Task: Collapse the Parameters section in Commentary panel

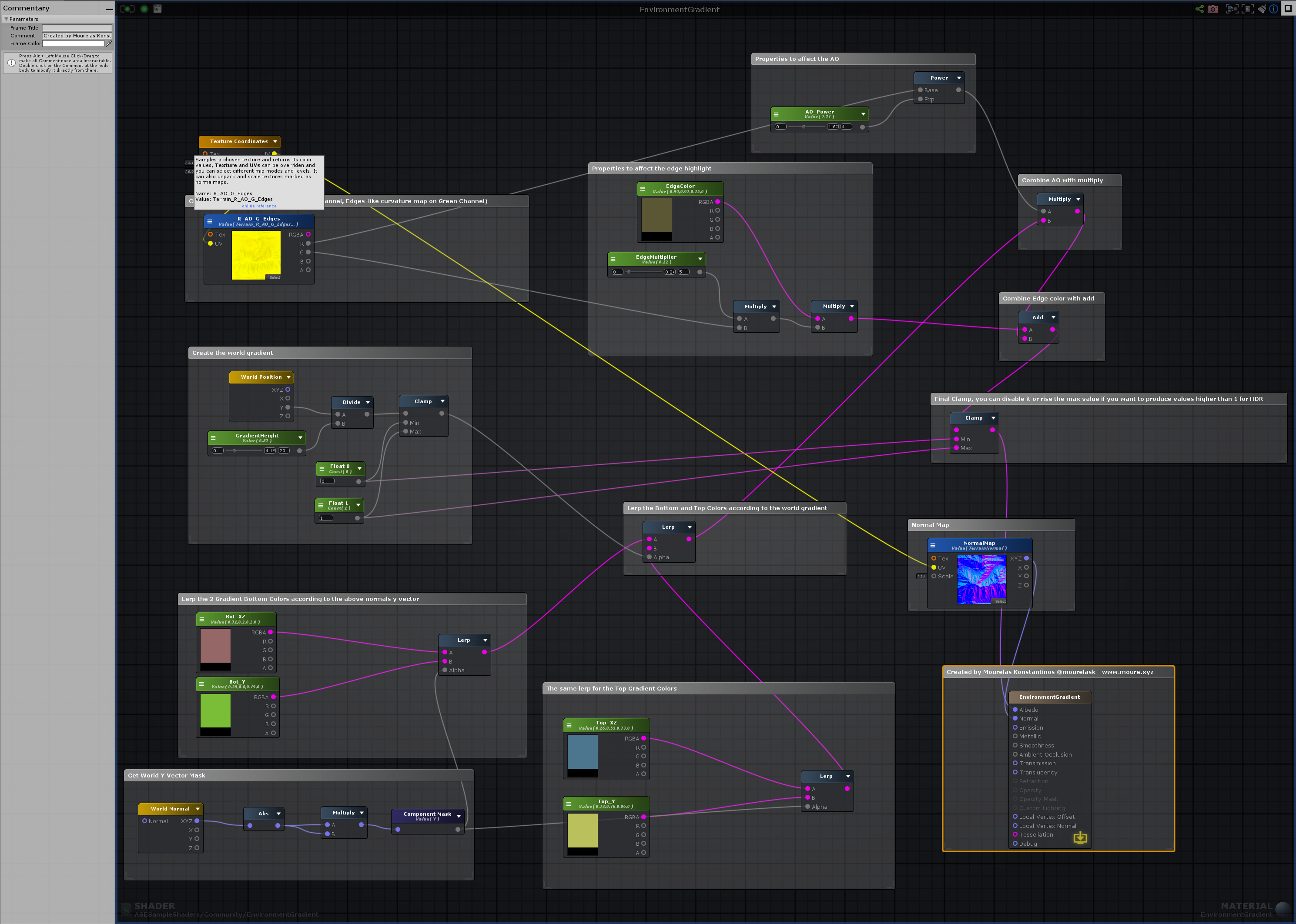Action: pyautogui.click(x=6, y=19)
